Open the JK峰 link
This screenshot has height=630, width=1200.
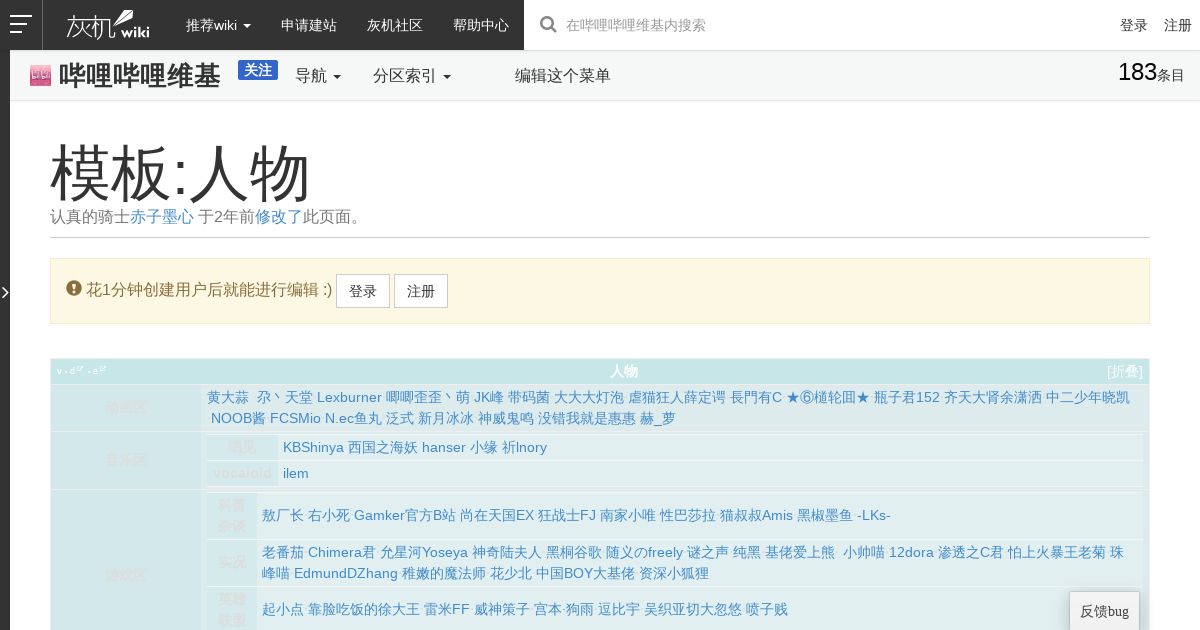489,397
